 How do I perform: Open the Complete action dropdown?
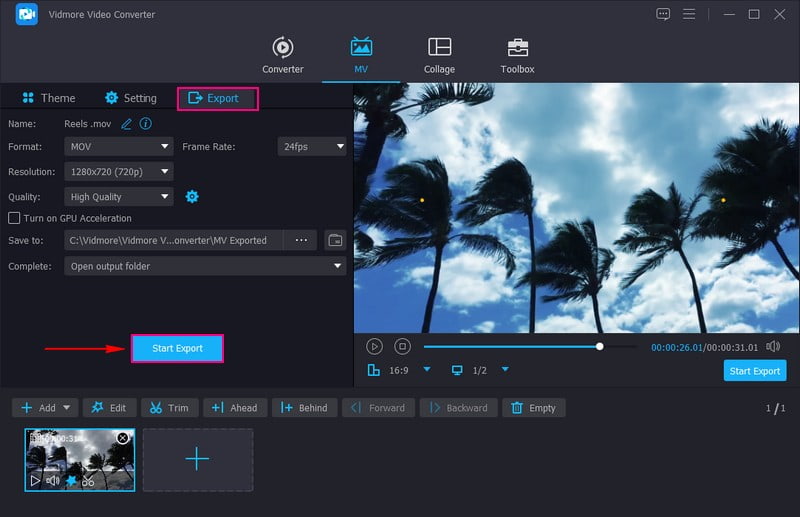(x=205, y=266)
